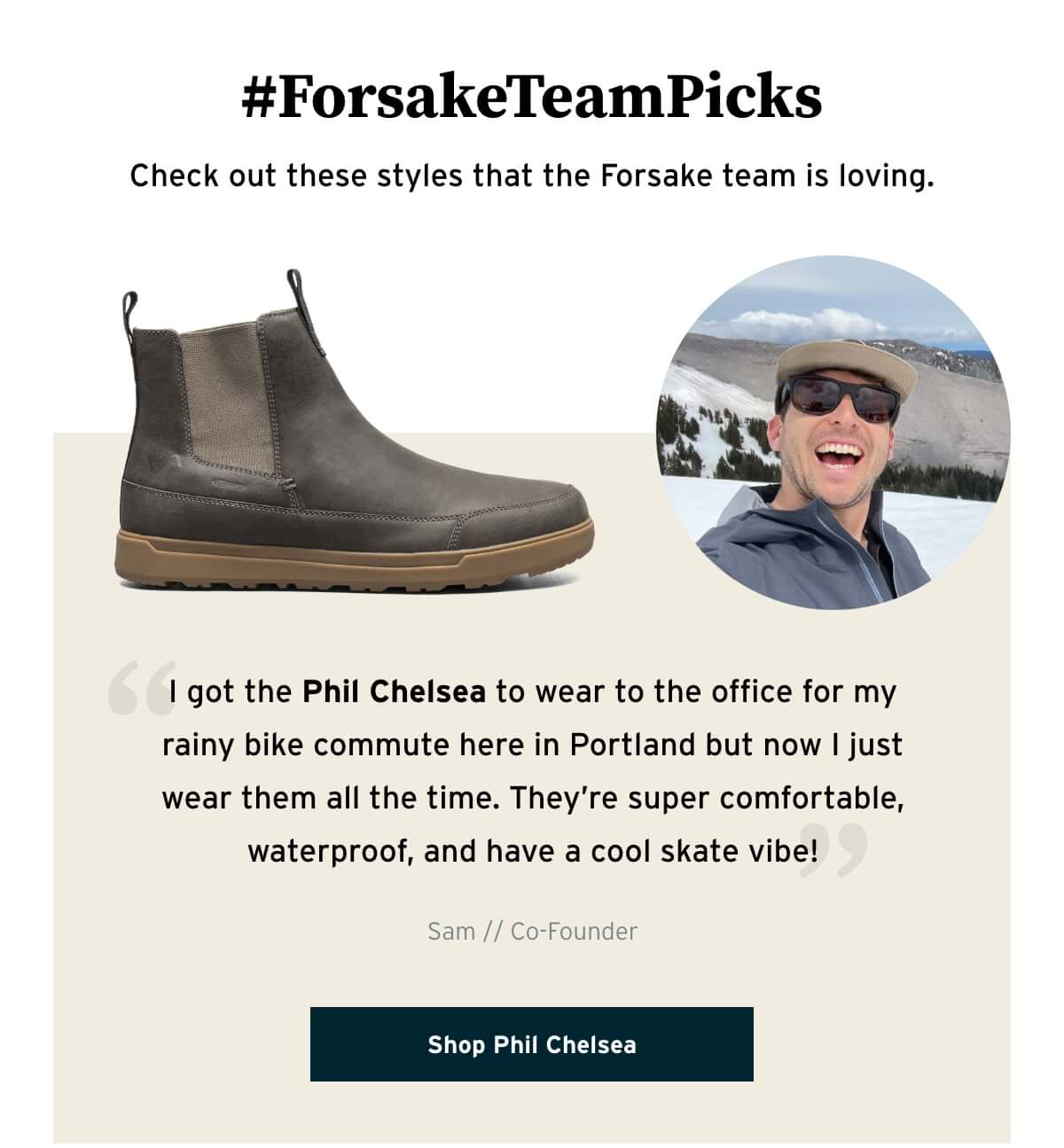This screenshot has width=1064, height=1148.
Task: Click the tan gum rubber boot sole
Action: (355, 560)
